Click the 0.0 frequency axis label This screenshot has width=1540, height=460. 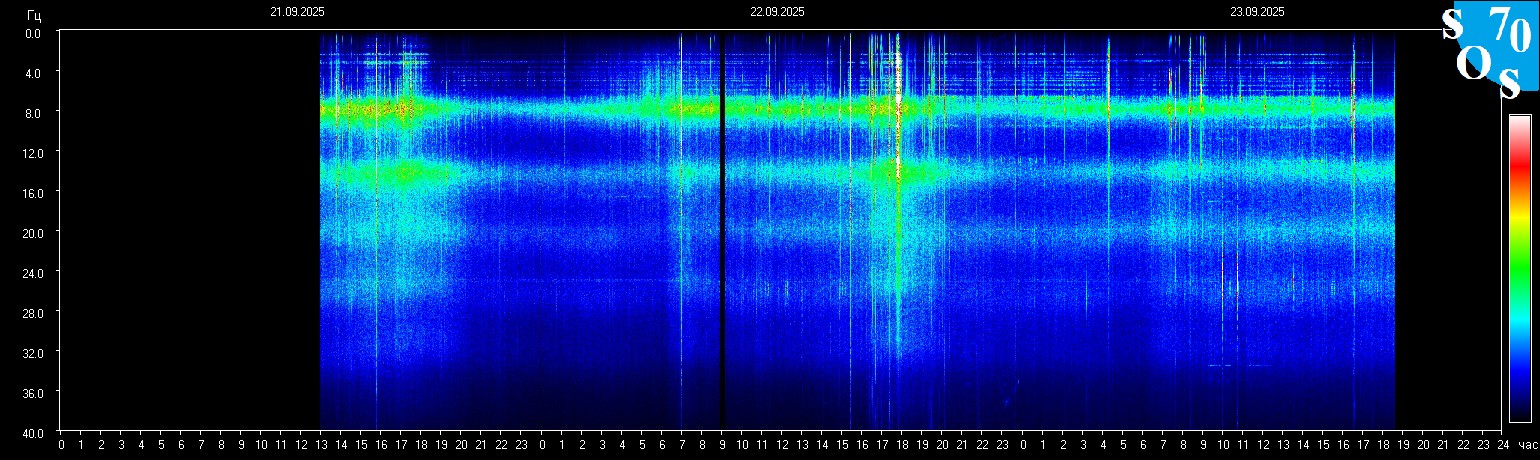(x=33, y=32)
